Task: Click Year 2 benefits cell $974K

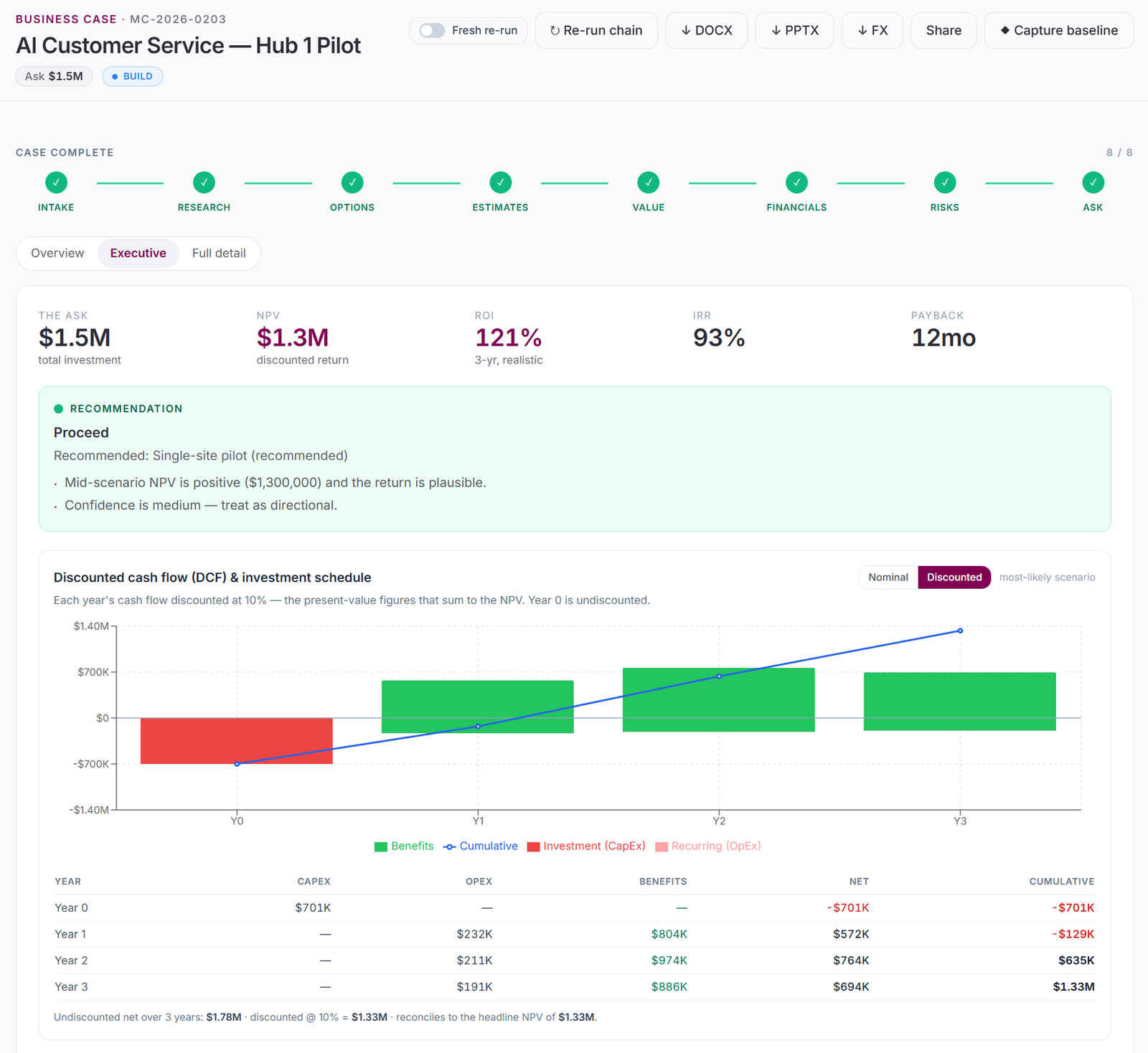Action: point(669,960)
